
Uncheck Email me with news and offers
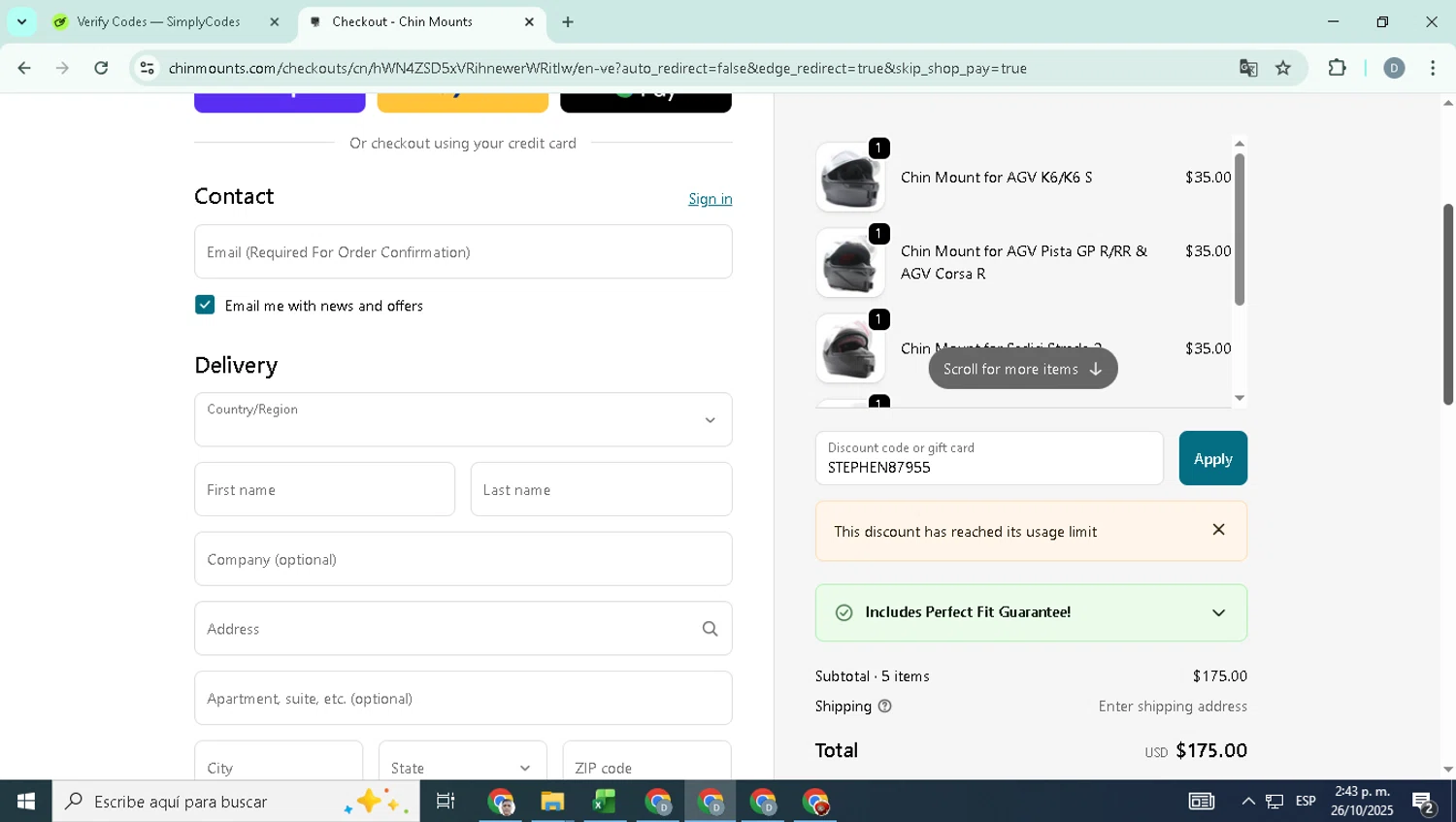205,305
